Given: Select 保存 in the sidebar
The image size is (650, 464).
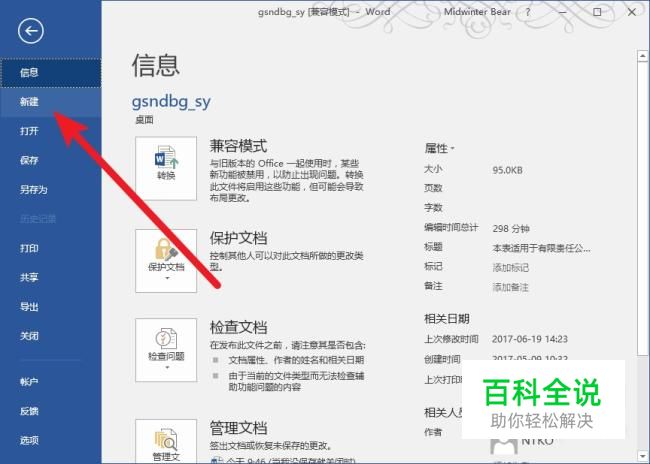Looking at the screenshot, I should (51, 160).
